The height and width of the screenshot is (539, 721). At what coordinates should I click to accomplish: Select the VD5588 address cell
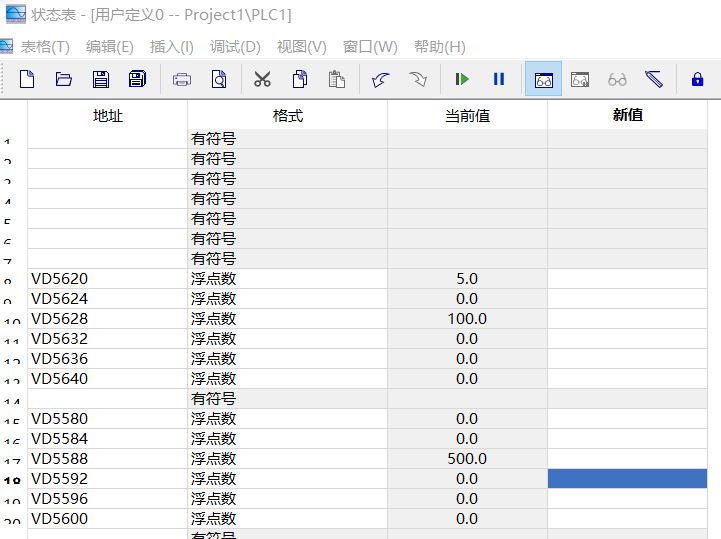pyautogui.click(x=108, y=459)
